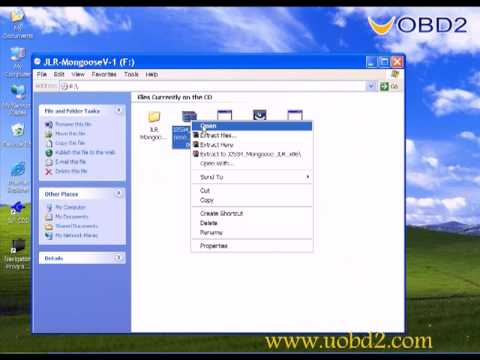Choose Open in the context menu
This screenshot has width=480, height=360.
[252, 126]
